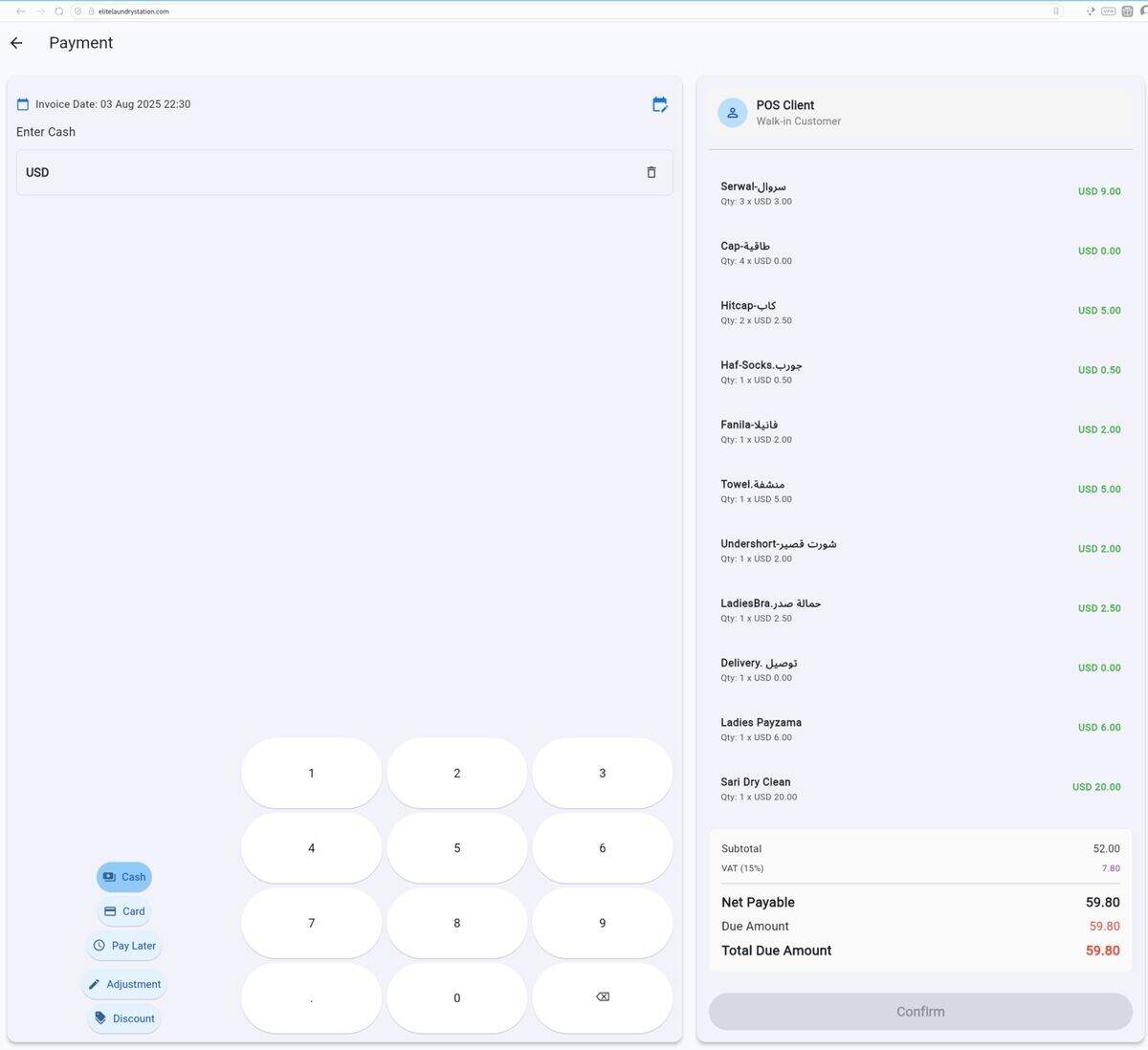Open the invoice date calendar picker

pos(23,104)
